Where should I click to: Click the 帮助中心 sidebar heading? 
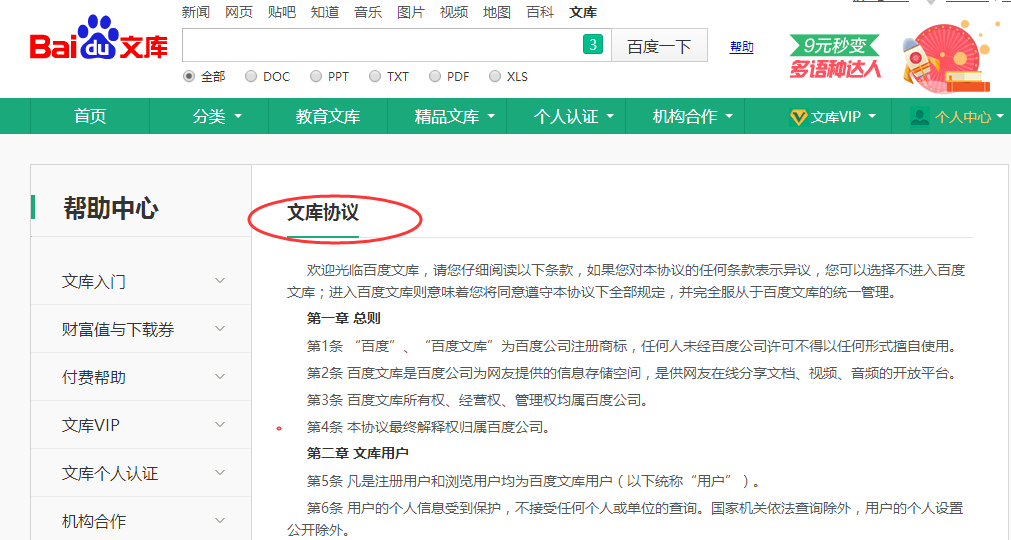click(111, 208)
